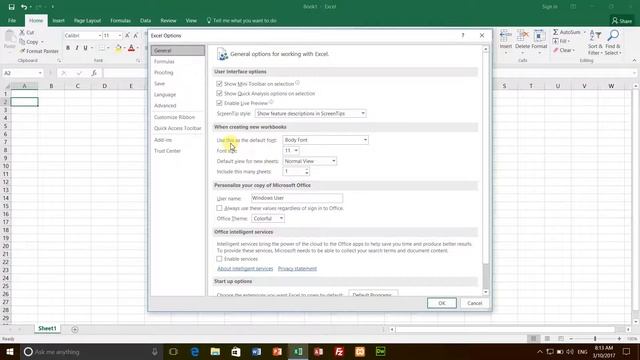The height and width of the screenshot is (360, 640).
Task: Open the Windows Start menu
Action: click(x=9, y=351)
